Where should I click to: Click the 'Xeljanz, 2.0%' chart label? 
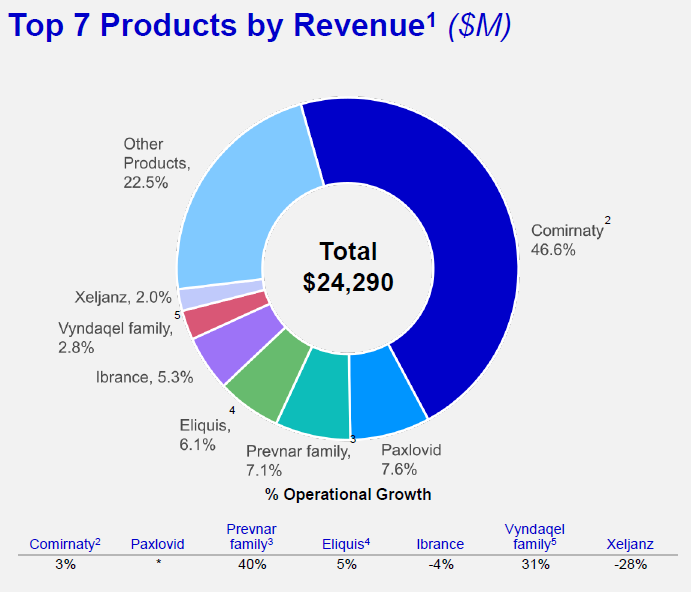(x=123, y=297)
